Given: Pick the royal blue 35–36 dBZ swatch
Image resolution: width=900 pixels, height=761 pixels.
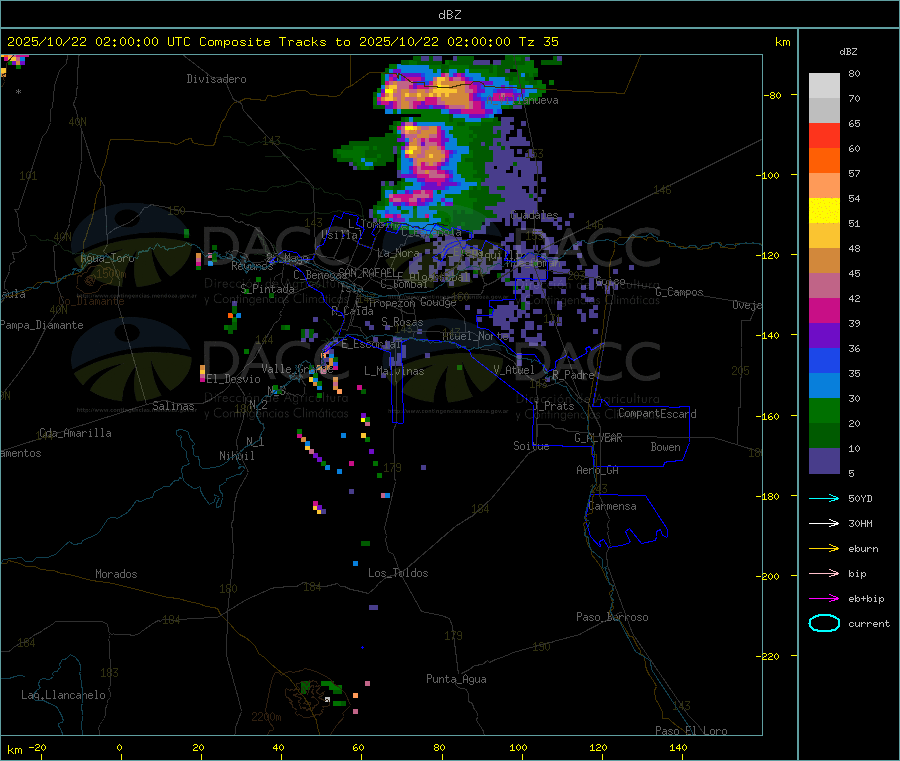Looking at the screenshot, I should 824,360.
